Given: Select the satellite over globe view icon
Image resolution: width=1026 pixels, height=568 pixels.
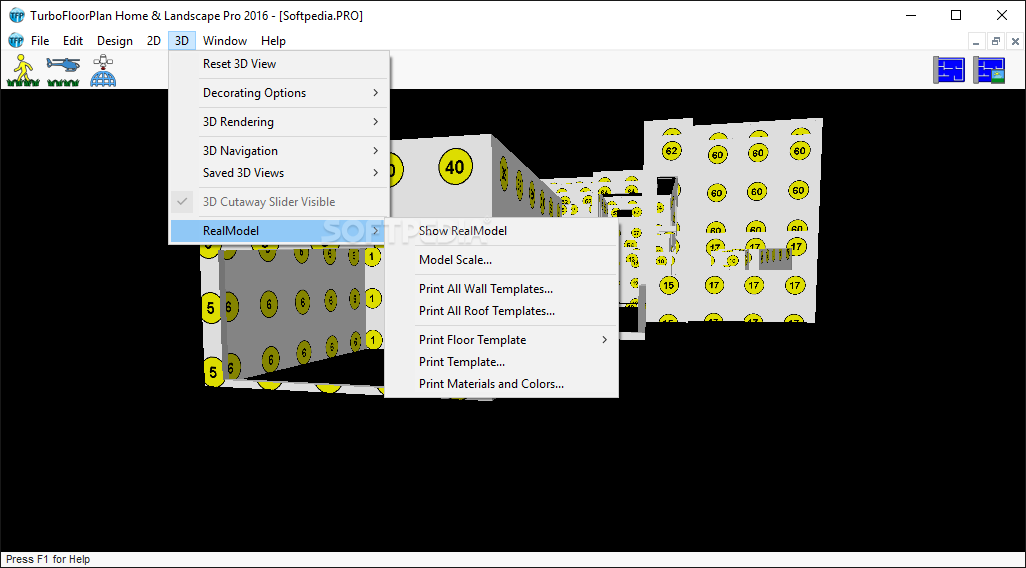Looking at the screenshot, I should [103, 71].
